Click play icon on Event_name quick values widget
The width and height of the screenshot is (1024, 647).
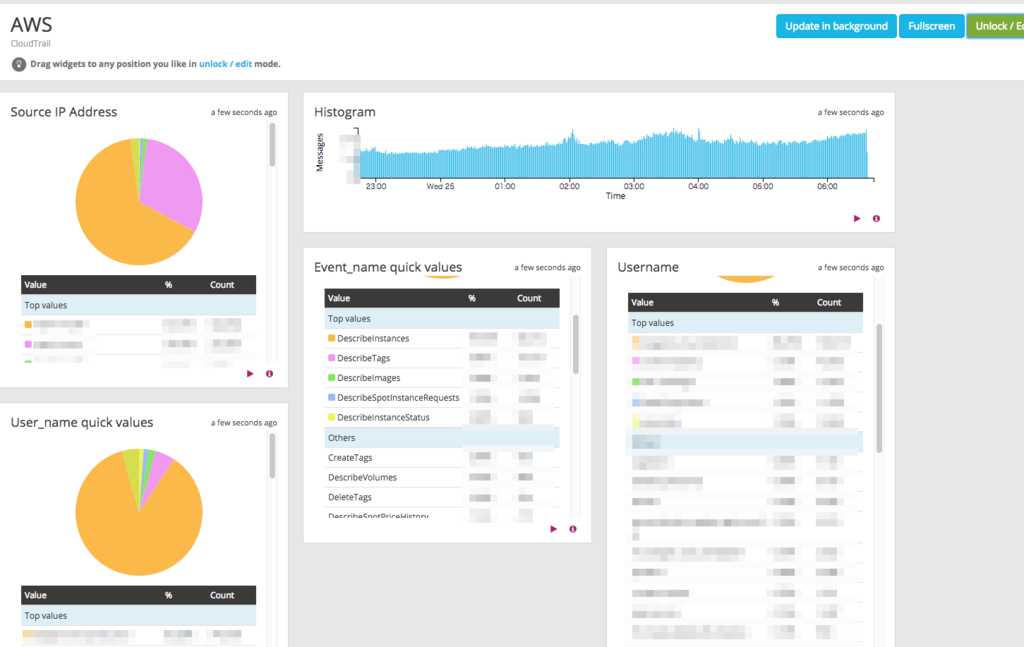point(553,529)
